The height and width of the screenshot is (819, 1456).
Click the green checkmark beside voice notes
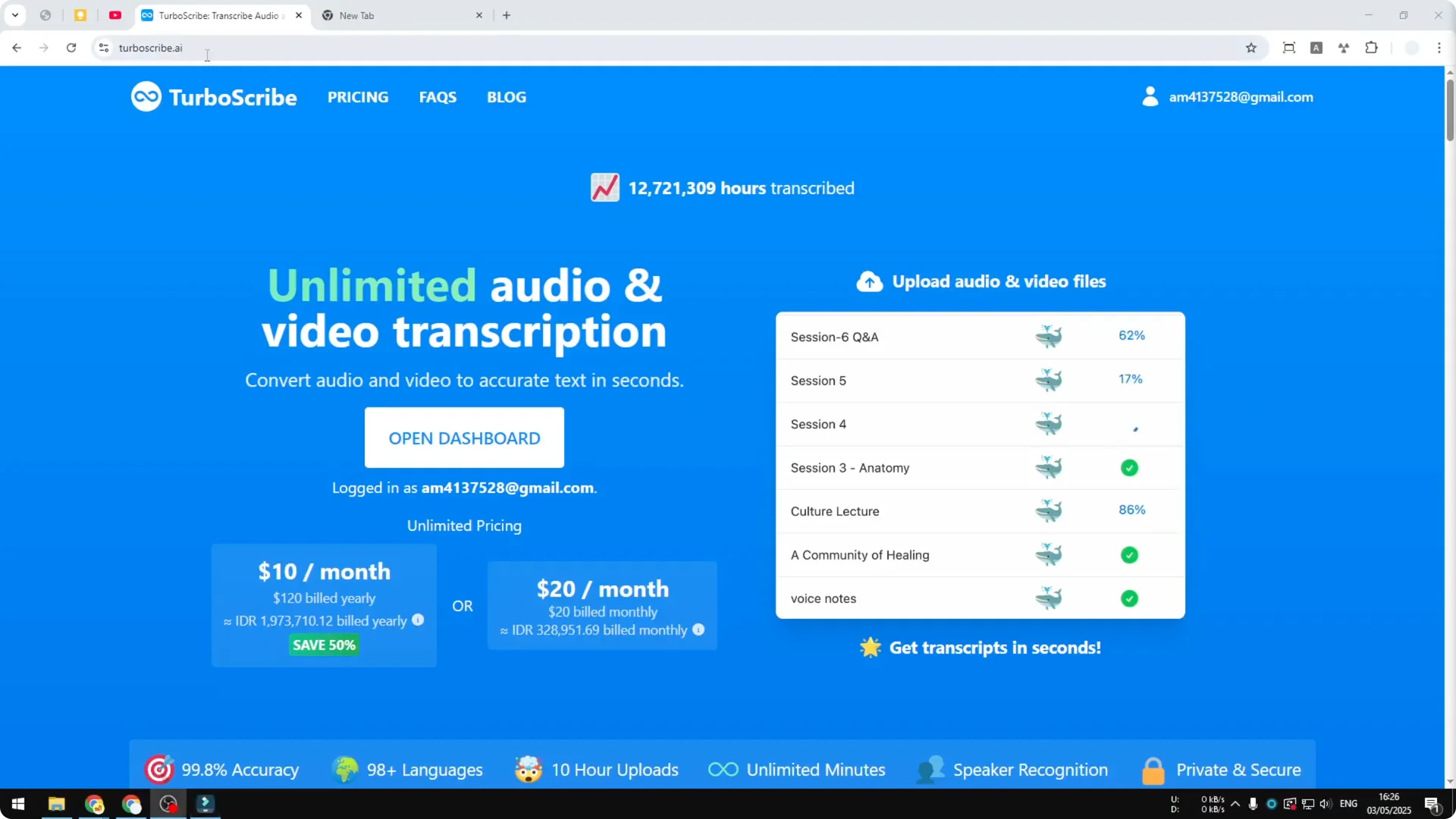point(1129,598)
